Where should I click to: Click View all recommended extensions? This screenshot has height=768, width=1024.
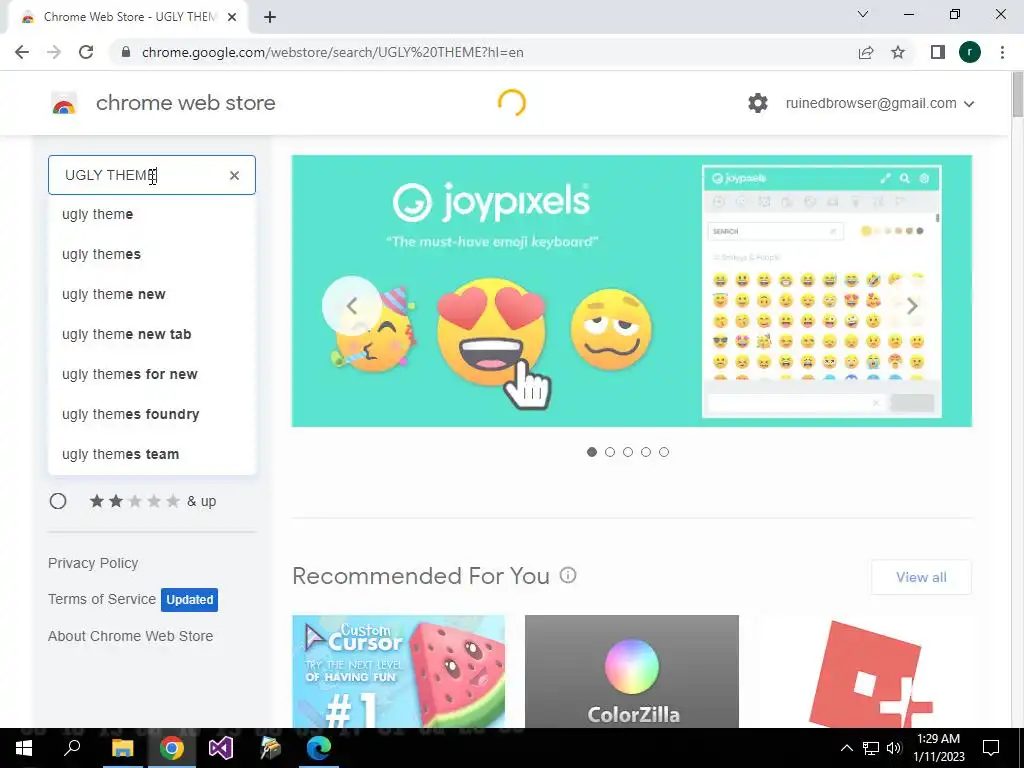[921, 577]
